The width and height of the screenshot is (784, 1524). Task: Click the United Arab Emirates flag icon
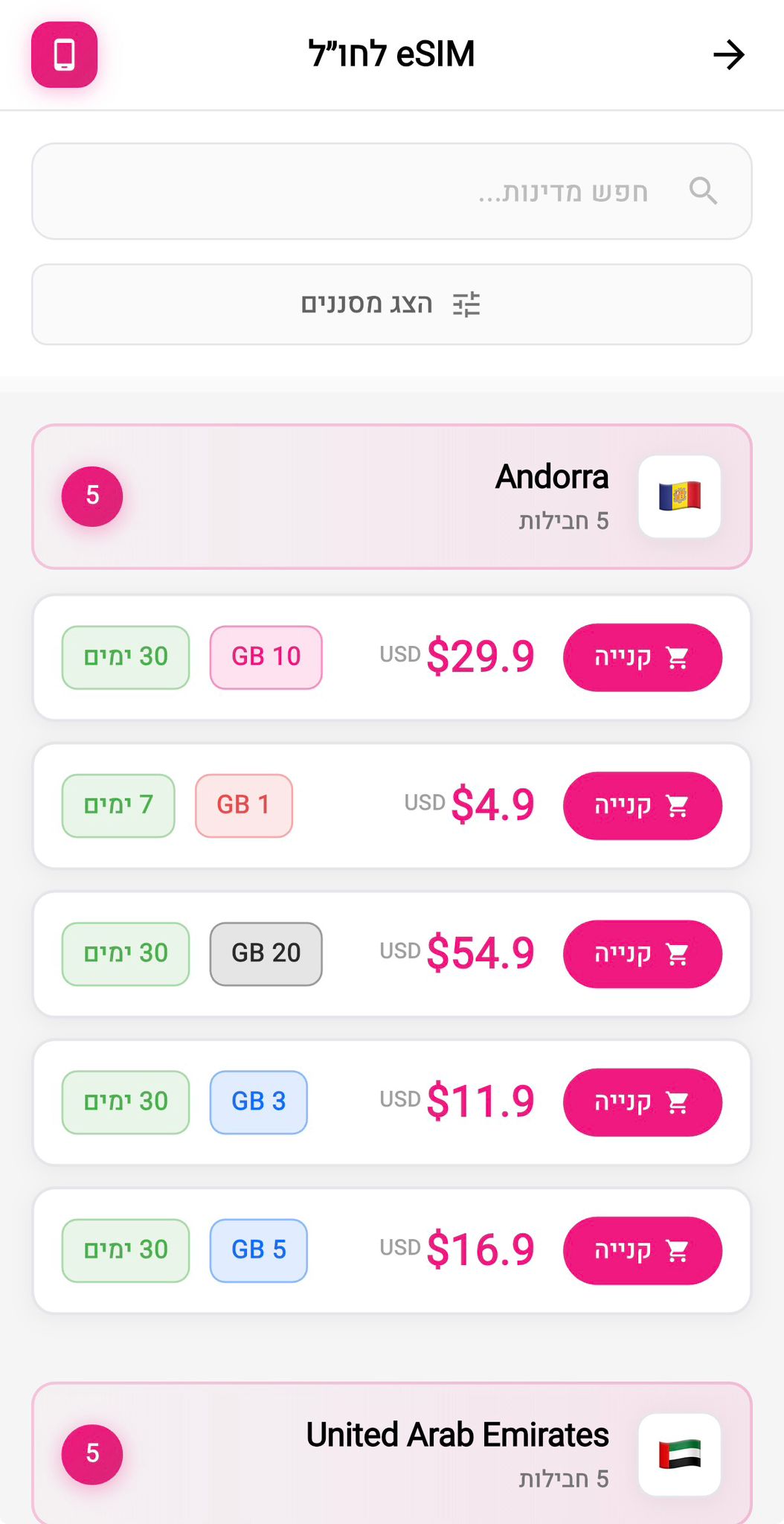pyautogui.click(x=680, y=1454)
